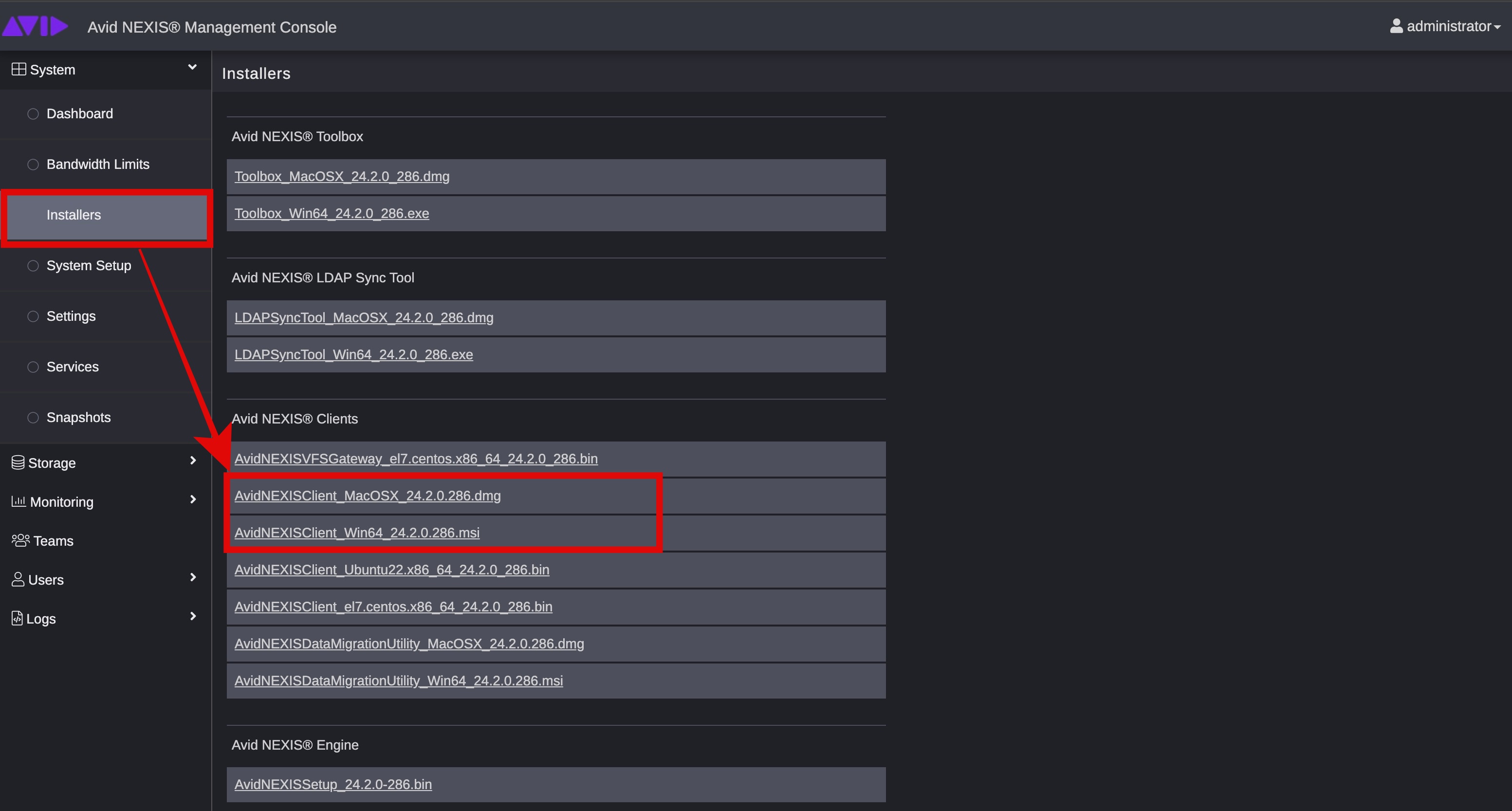1512x811 pixels.
Task: Select the Services radio circle
Action: click(x=33, y=366)
